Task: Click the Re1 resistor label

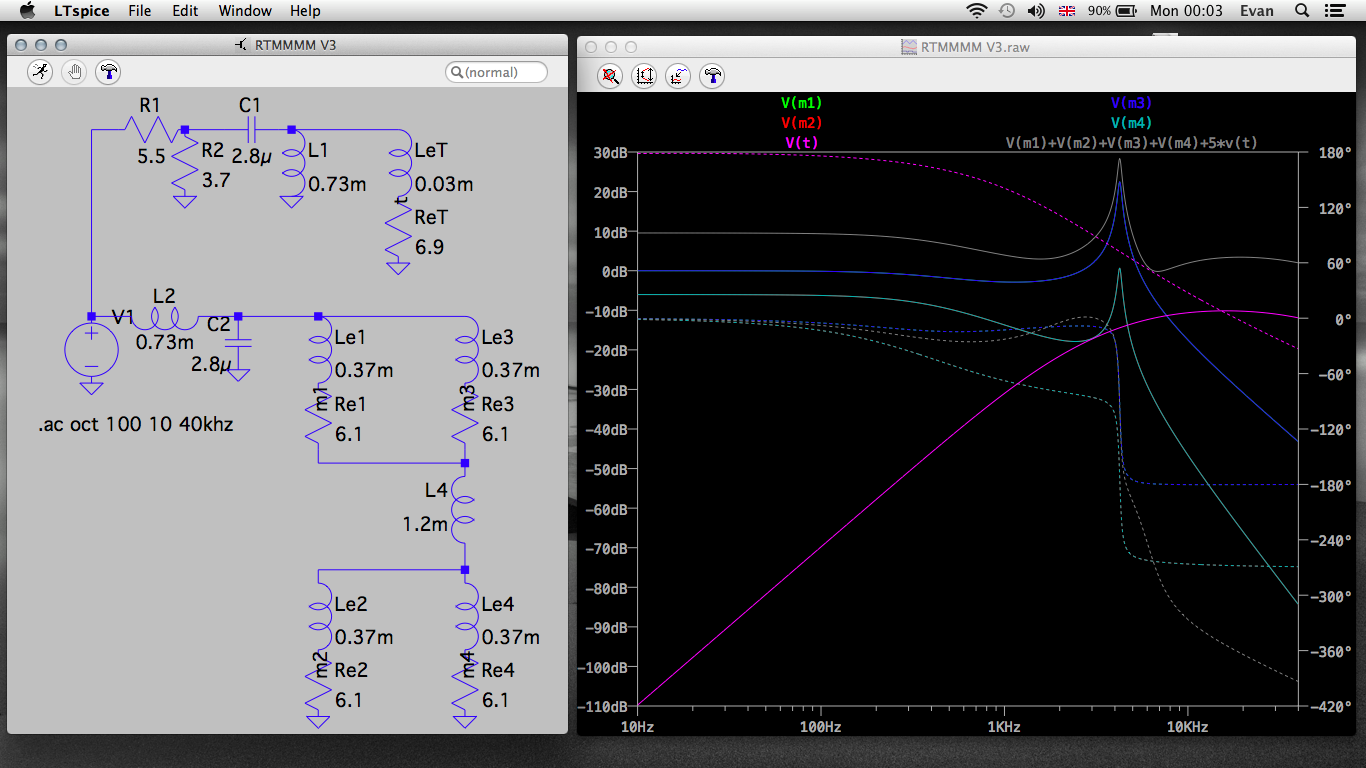Action: [350, 404]
